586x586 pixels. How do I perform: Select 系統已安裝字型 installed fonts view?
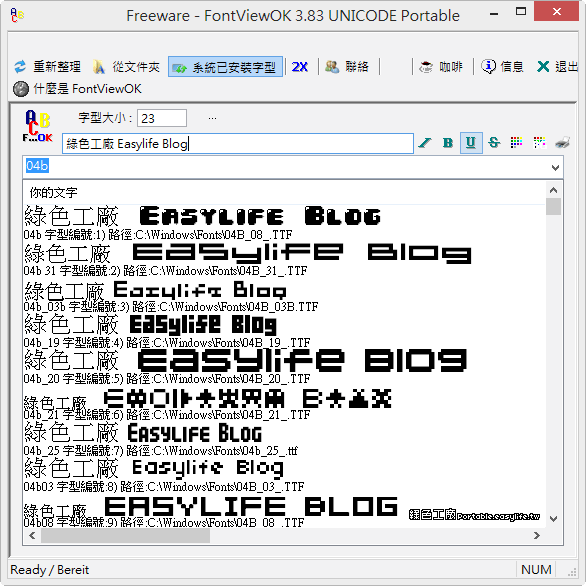[225, 67]
